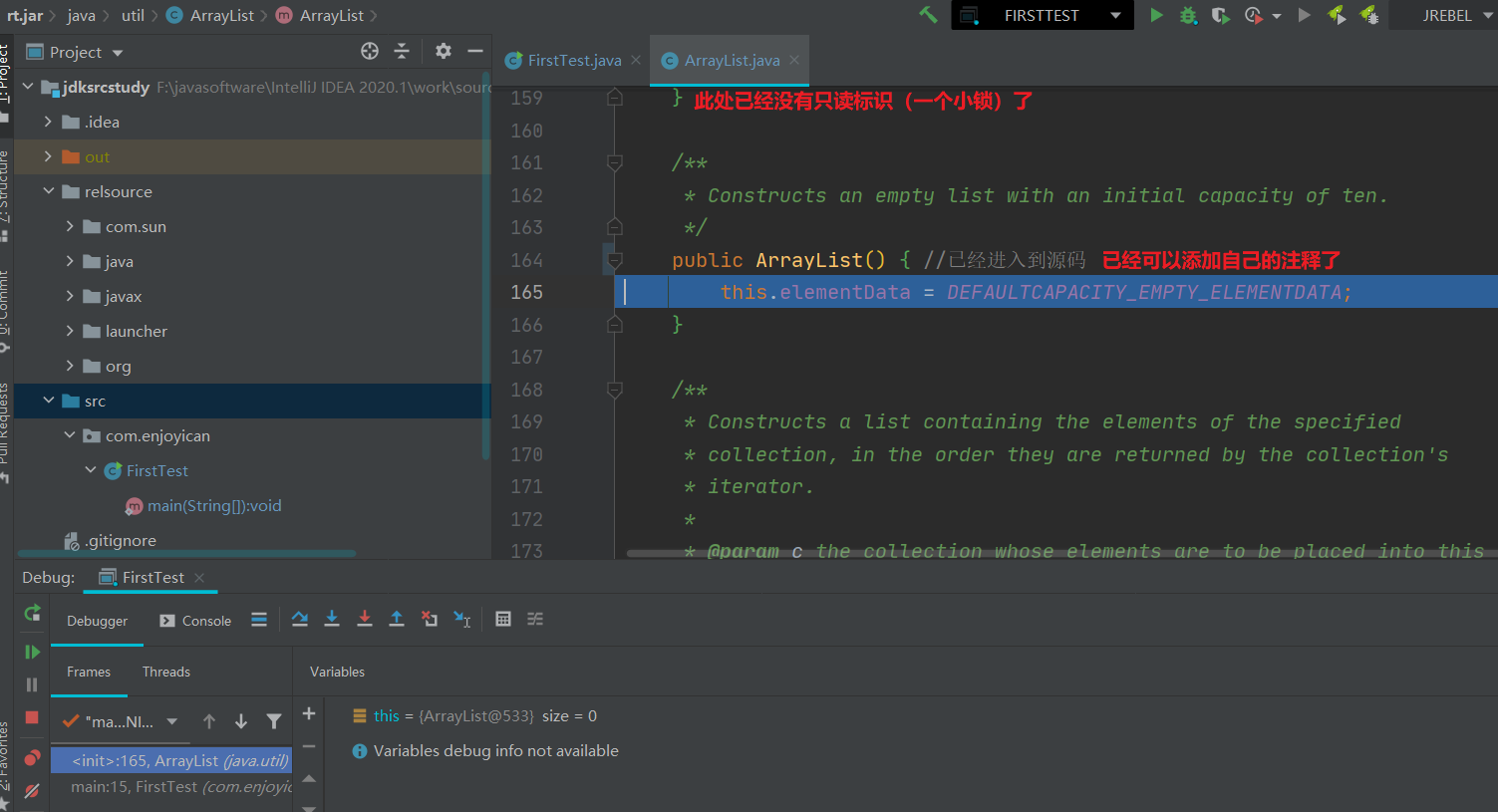1498x812 pixels.
Task: Click util breadcrumb item
Action: pos(133,15)
